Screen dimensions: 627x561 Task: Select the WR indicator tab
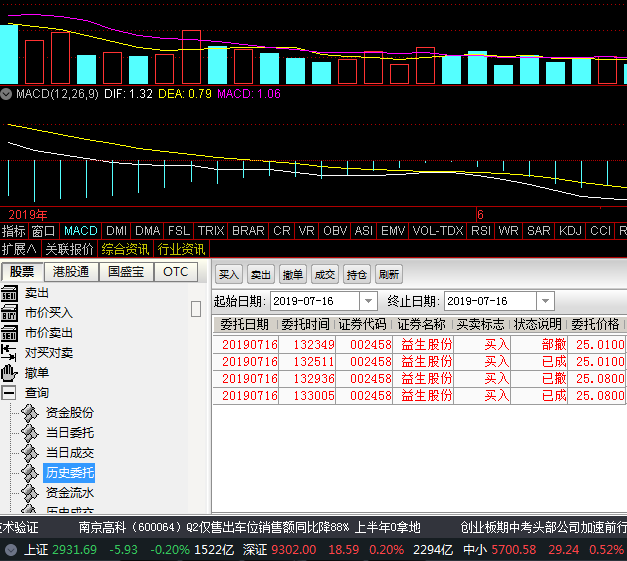509,231
